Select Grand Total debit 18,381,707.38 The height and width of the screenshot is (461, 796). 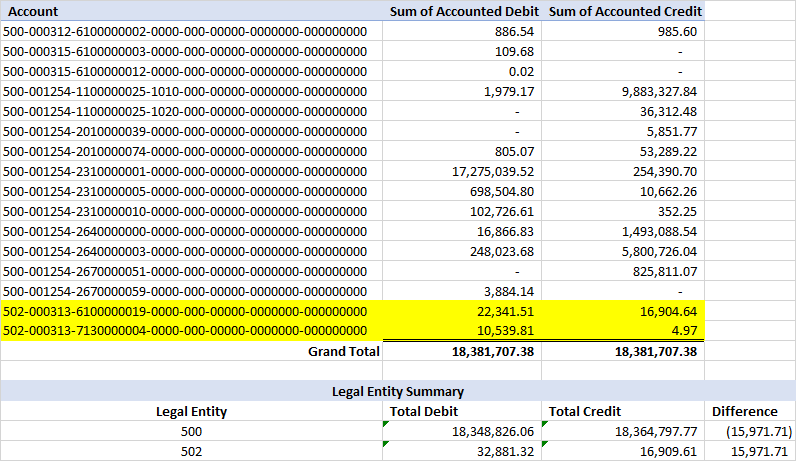[462, 351]
